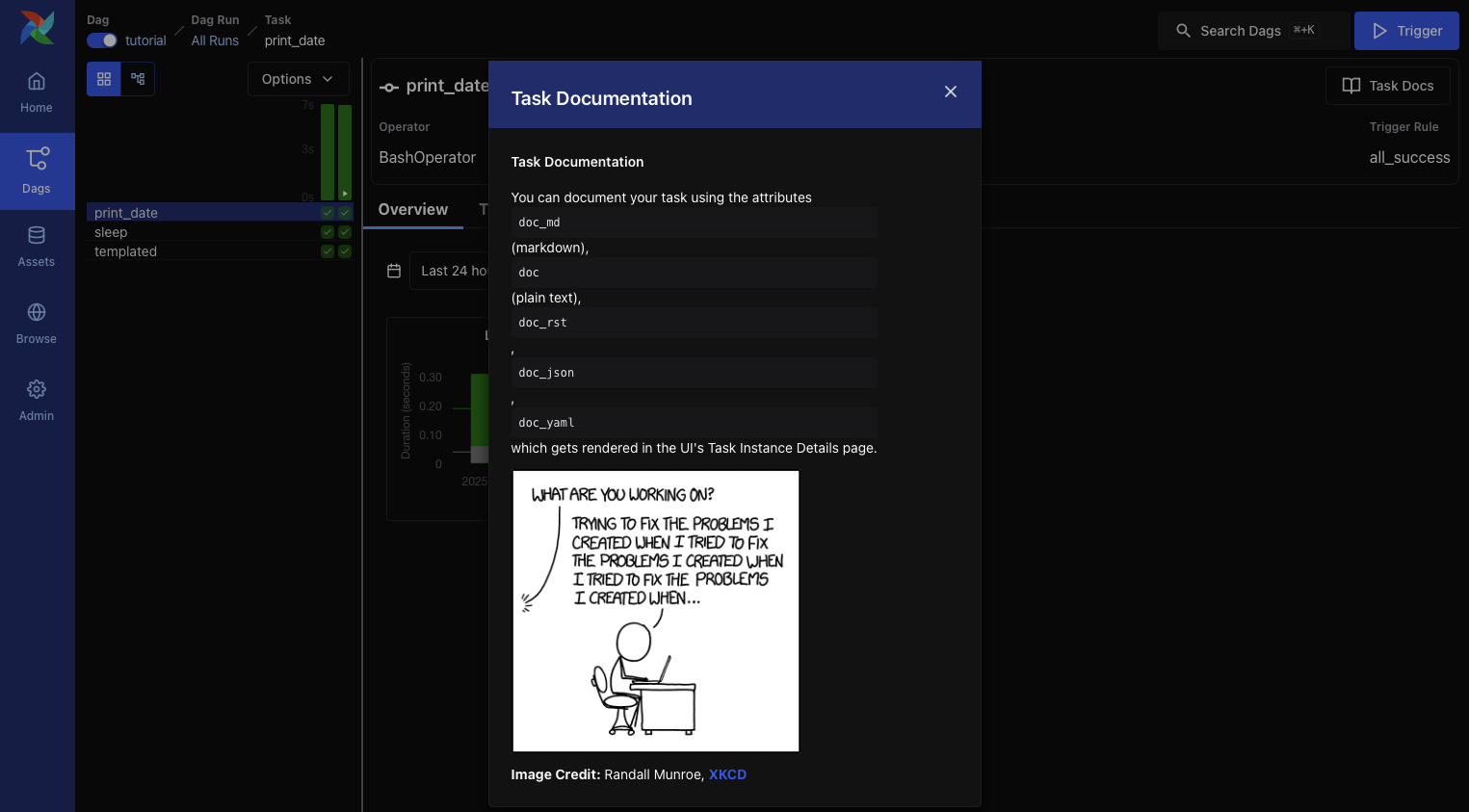
Task: Click the Trigger button
Action: pyautogui.click(x=1406, y=31)
